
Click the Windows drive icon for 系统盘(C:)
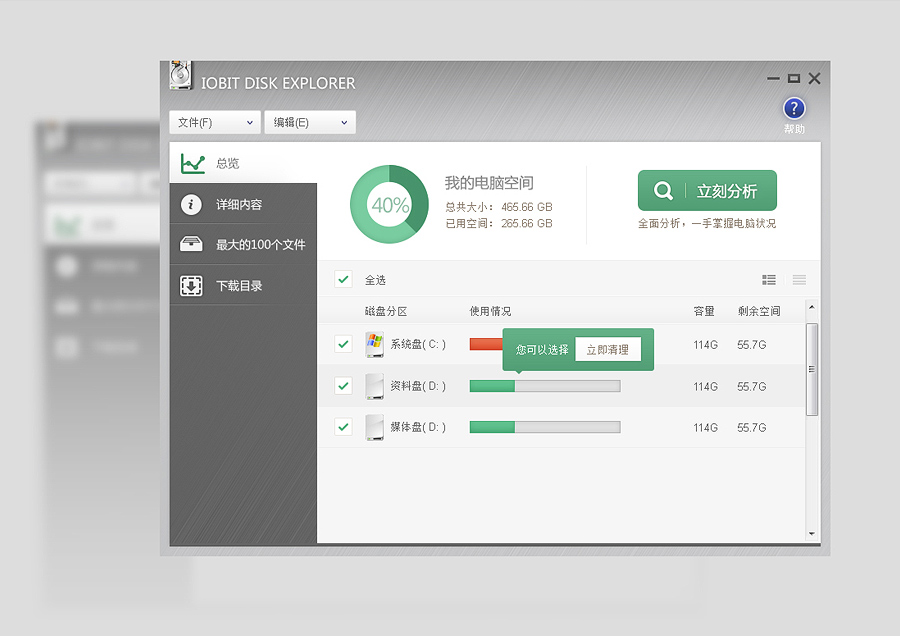(374, 344)
